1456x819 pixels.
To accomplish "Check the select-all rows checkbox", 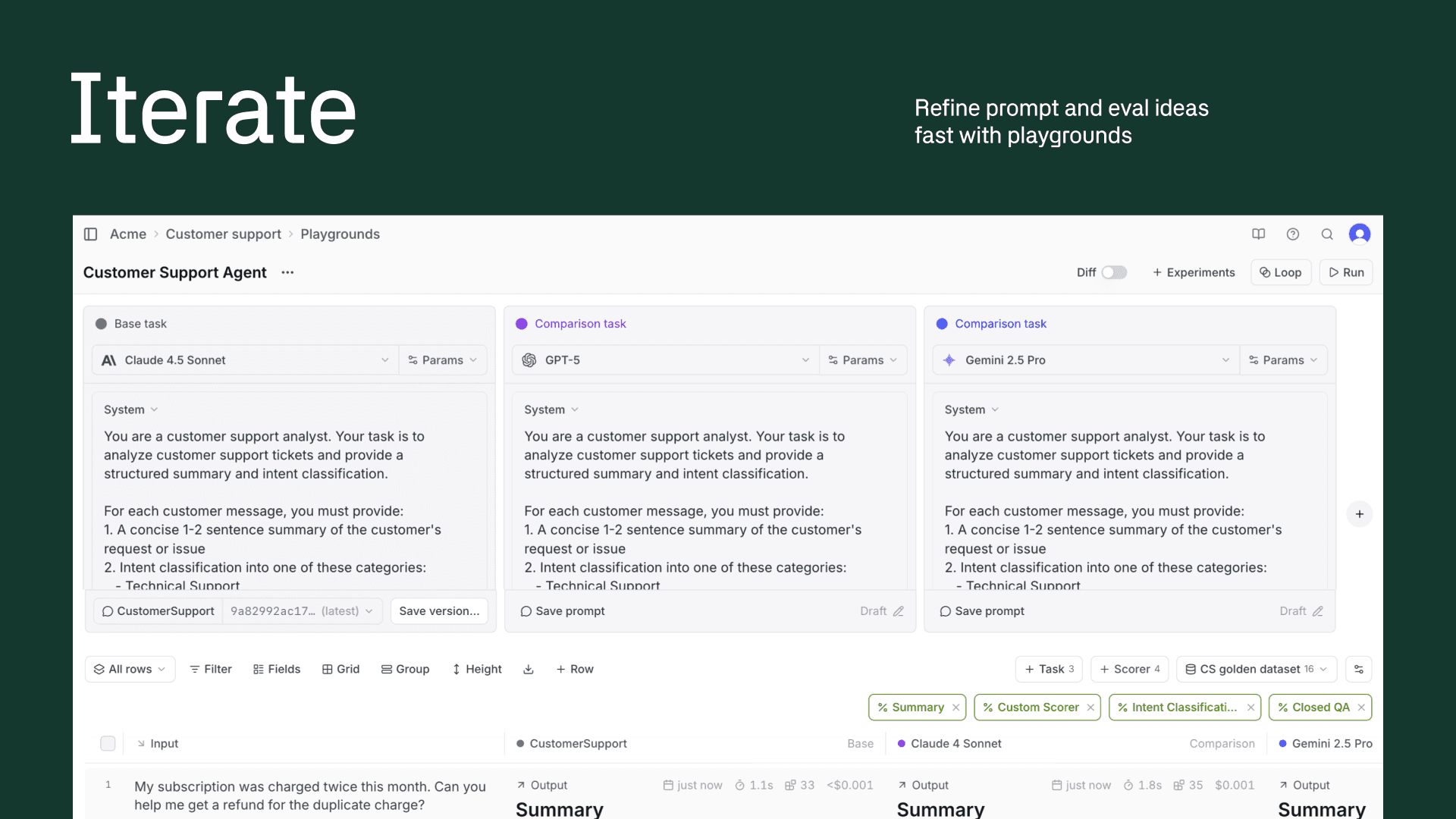I will click(x=108, y=743).
